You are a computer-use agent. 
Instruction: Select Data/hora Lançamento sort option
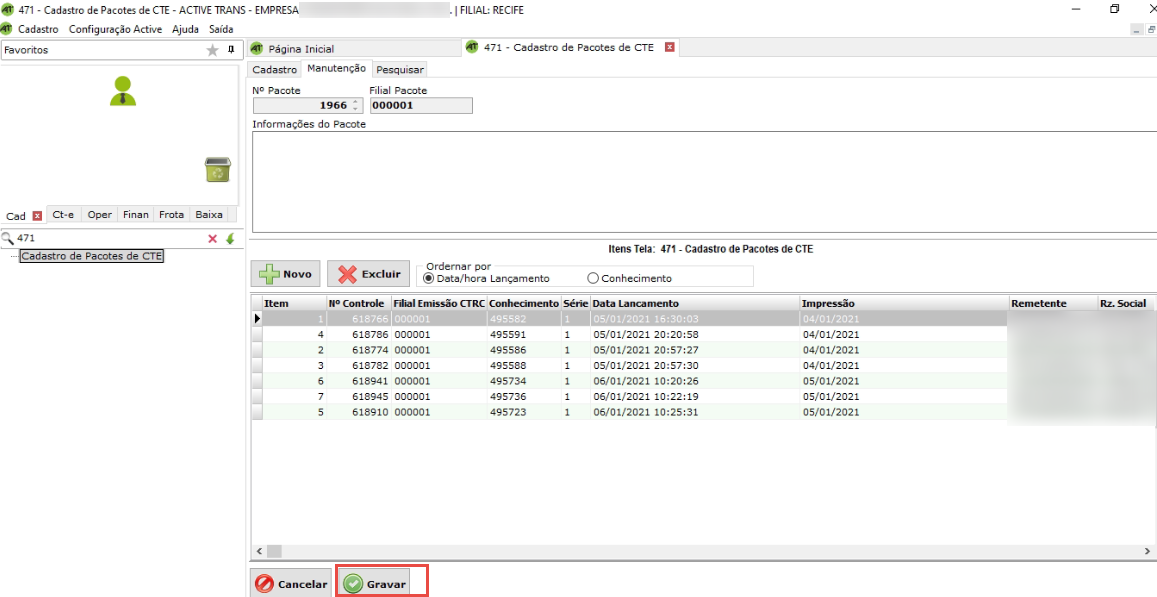pyautogui.click(x=430, y=279)
